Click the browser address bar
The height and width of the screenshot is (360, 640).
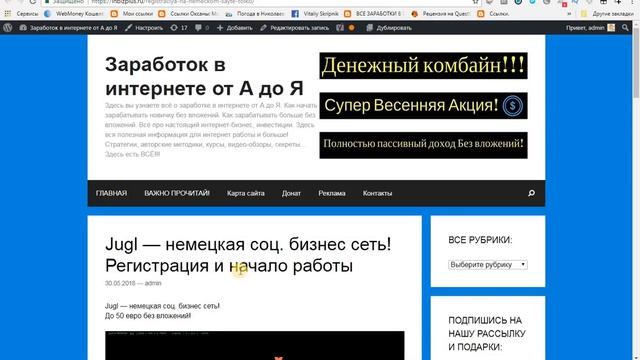[x=261, y=2]
